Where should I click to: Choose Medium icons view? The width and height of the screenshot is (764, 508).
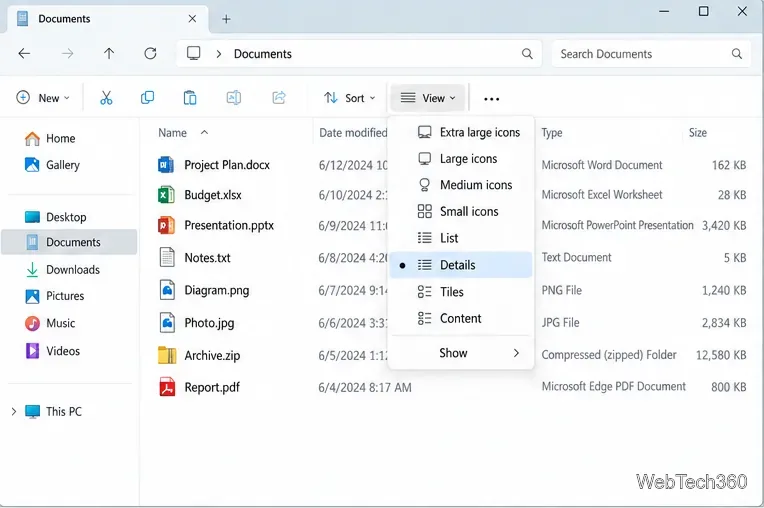click(461, 185)
